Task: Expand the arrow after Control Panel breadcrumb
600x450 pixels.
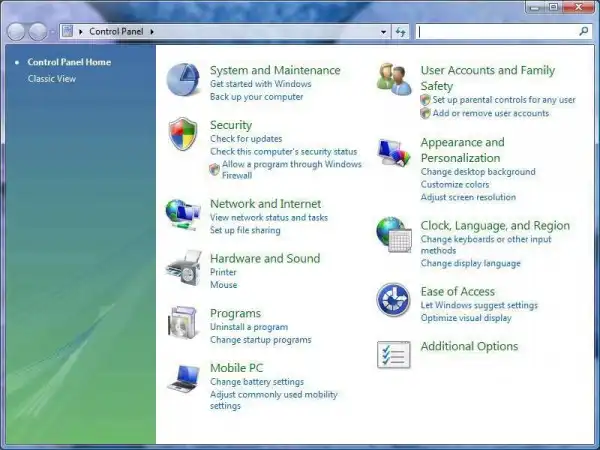Action: point(152,32)
